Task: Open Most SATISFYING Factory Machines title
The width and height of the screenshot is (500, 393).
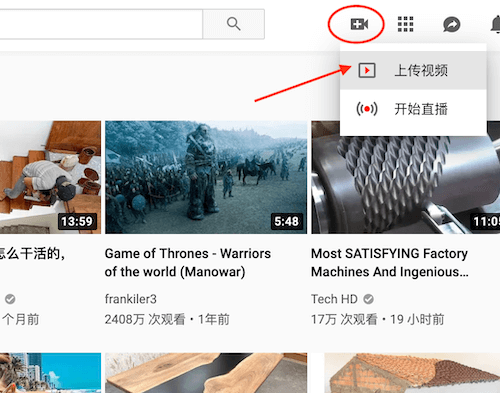Action: point(390,263)
